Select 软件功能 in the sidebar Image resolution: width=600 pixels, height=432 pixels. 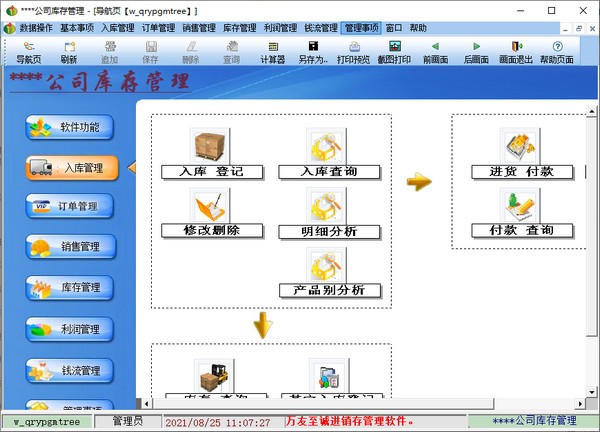[x=71, y=127]
